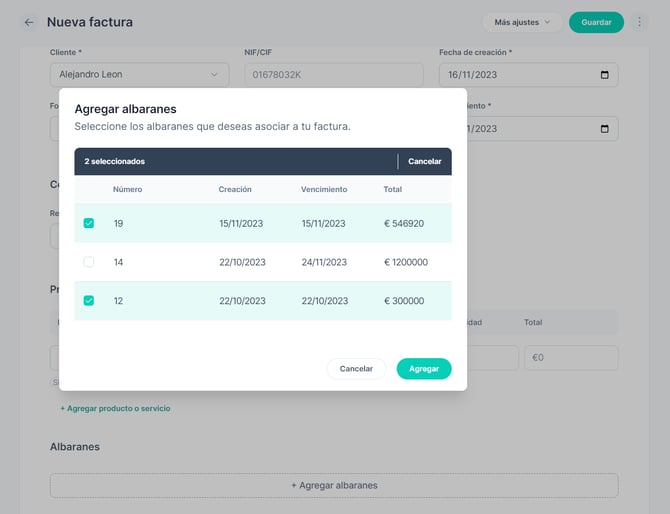Click Agregar in the dialog
The height and width of the screenshot is (514, 670).
(x=424, y=369)
